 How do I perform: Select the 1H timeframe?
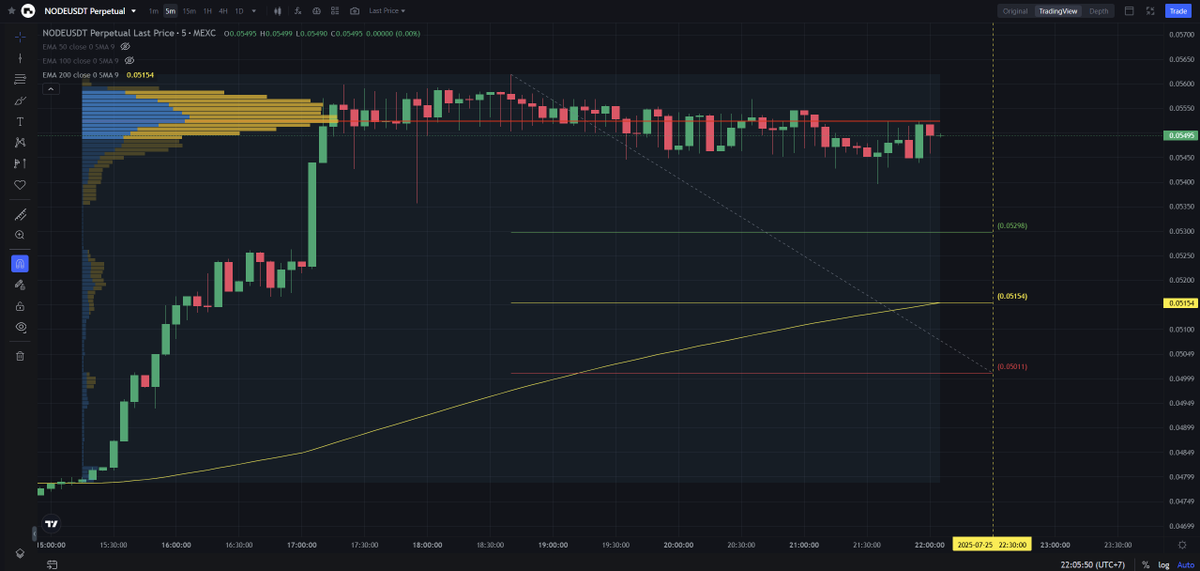click(207, 11)
